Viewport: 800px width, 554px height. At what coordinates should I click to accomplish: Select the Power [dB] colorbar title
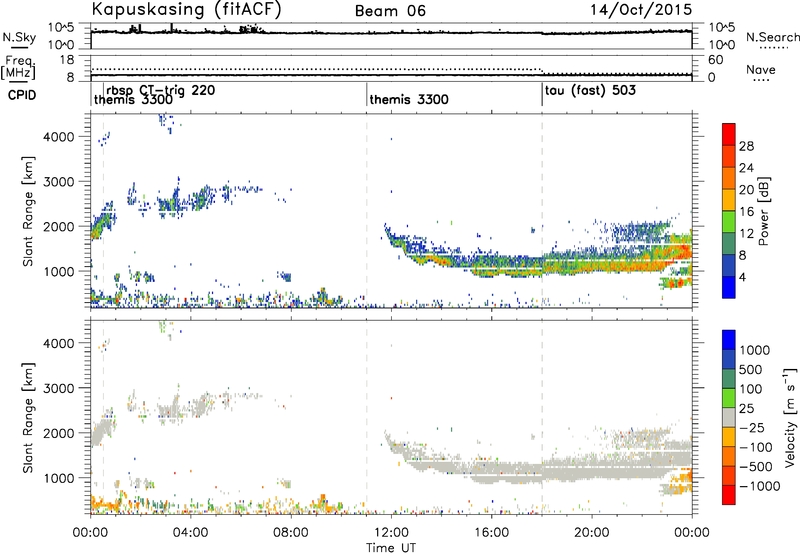(x=763, y=212)
